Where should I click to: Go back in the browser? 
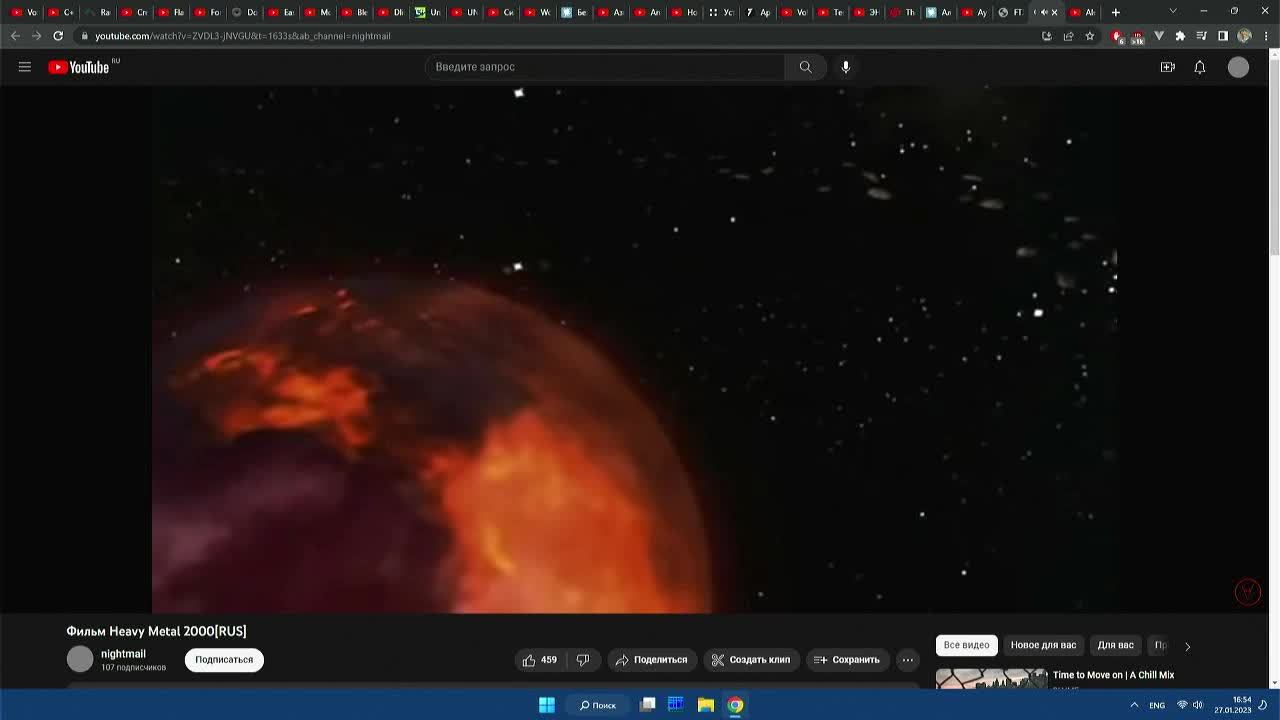coord(15,36)
